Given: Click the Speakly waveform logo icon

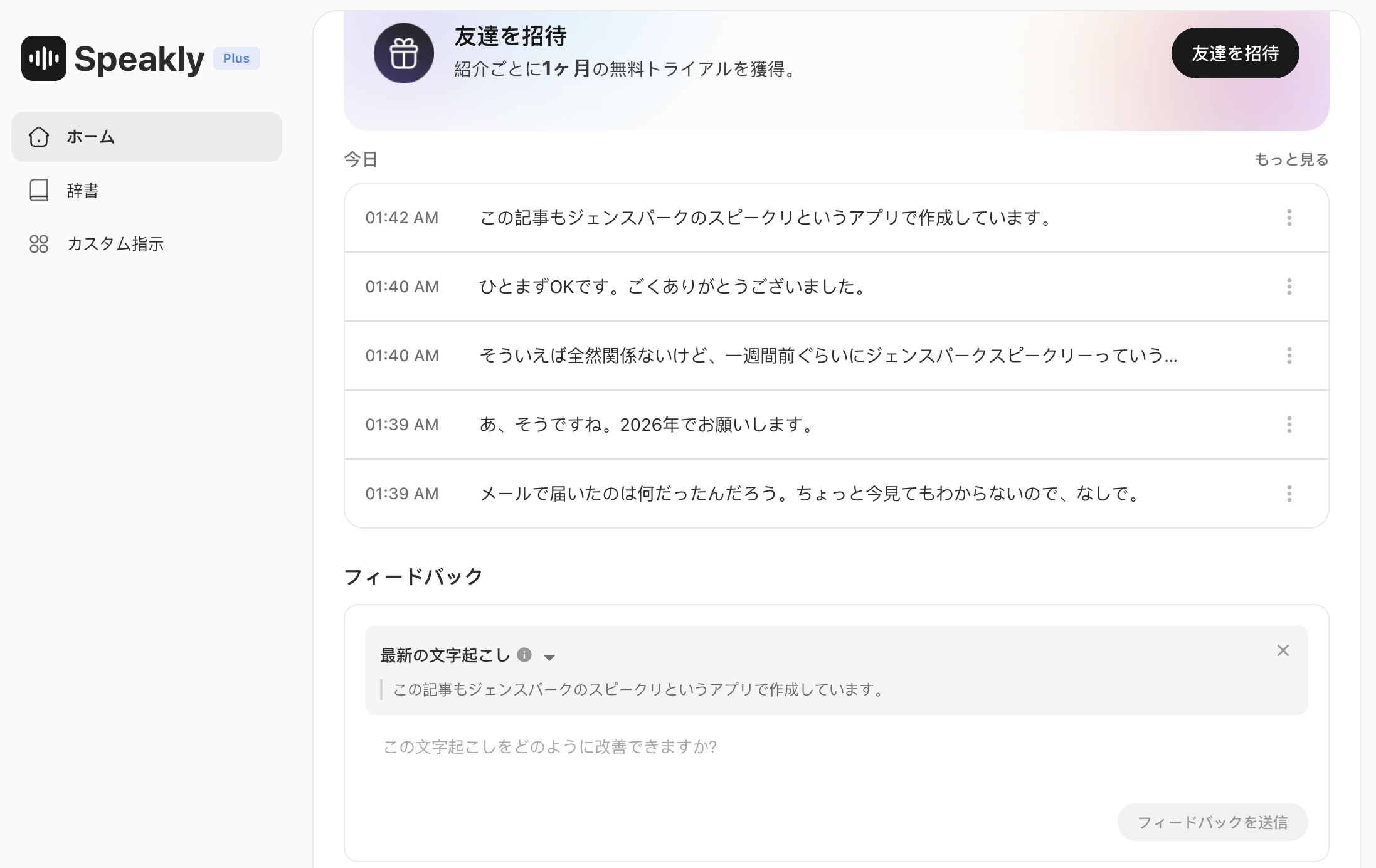Looking at the screenshot, I should [43, 58].
